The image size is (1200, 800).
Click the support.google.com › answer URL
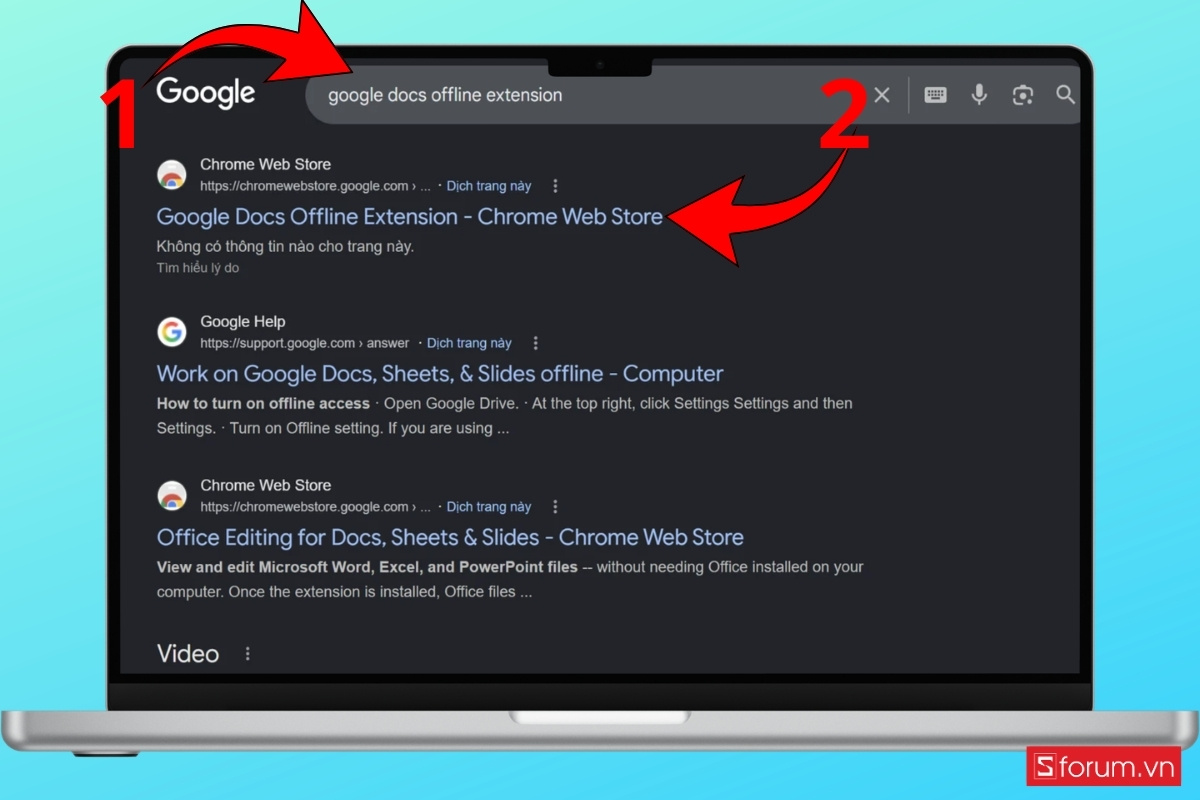coord(305,343)
